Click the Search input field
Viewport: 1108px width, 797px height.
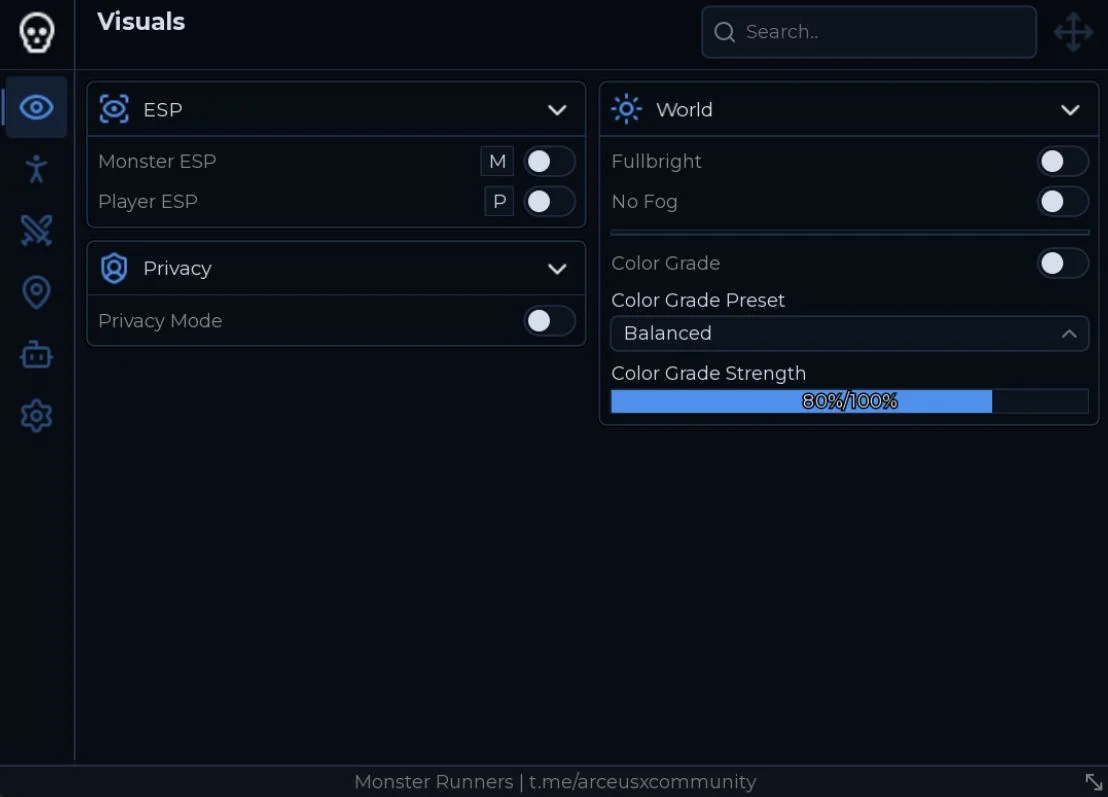868,32
